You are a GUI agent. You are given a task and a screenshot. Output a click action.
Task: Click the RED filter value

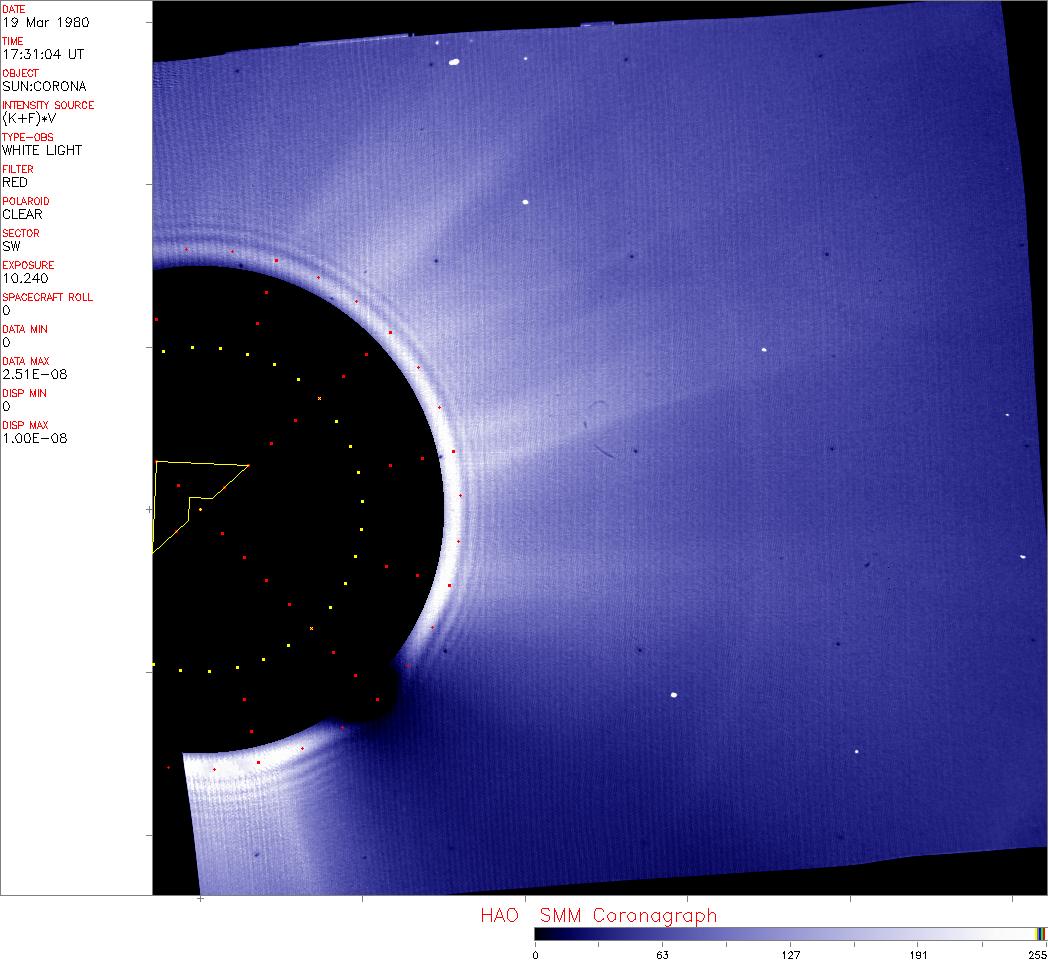point(15,182)
